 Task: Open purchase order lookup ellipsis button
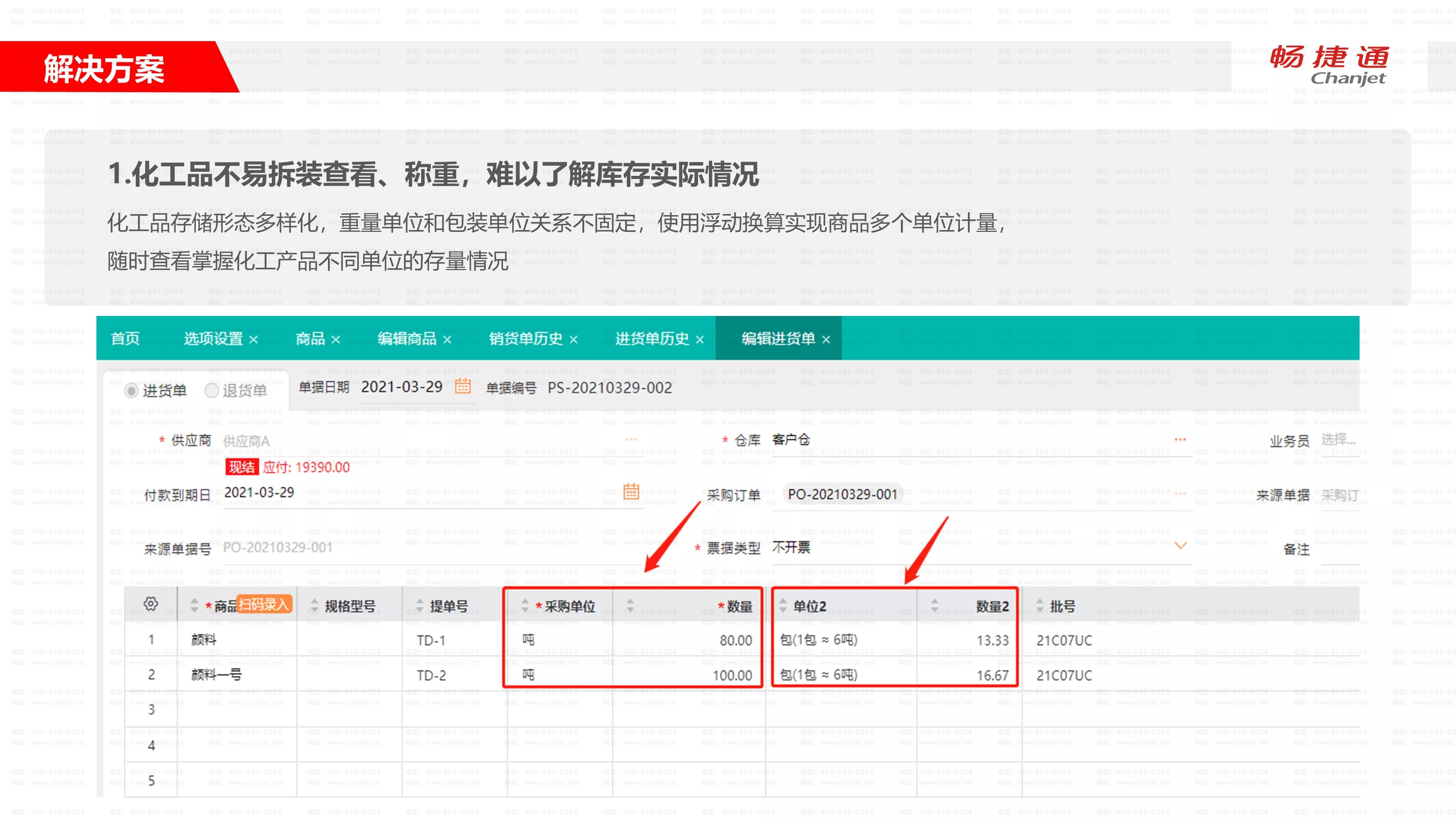(x=1180, y=494)
